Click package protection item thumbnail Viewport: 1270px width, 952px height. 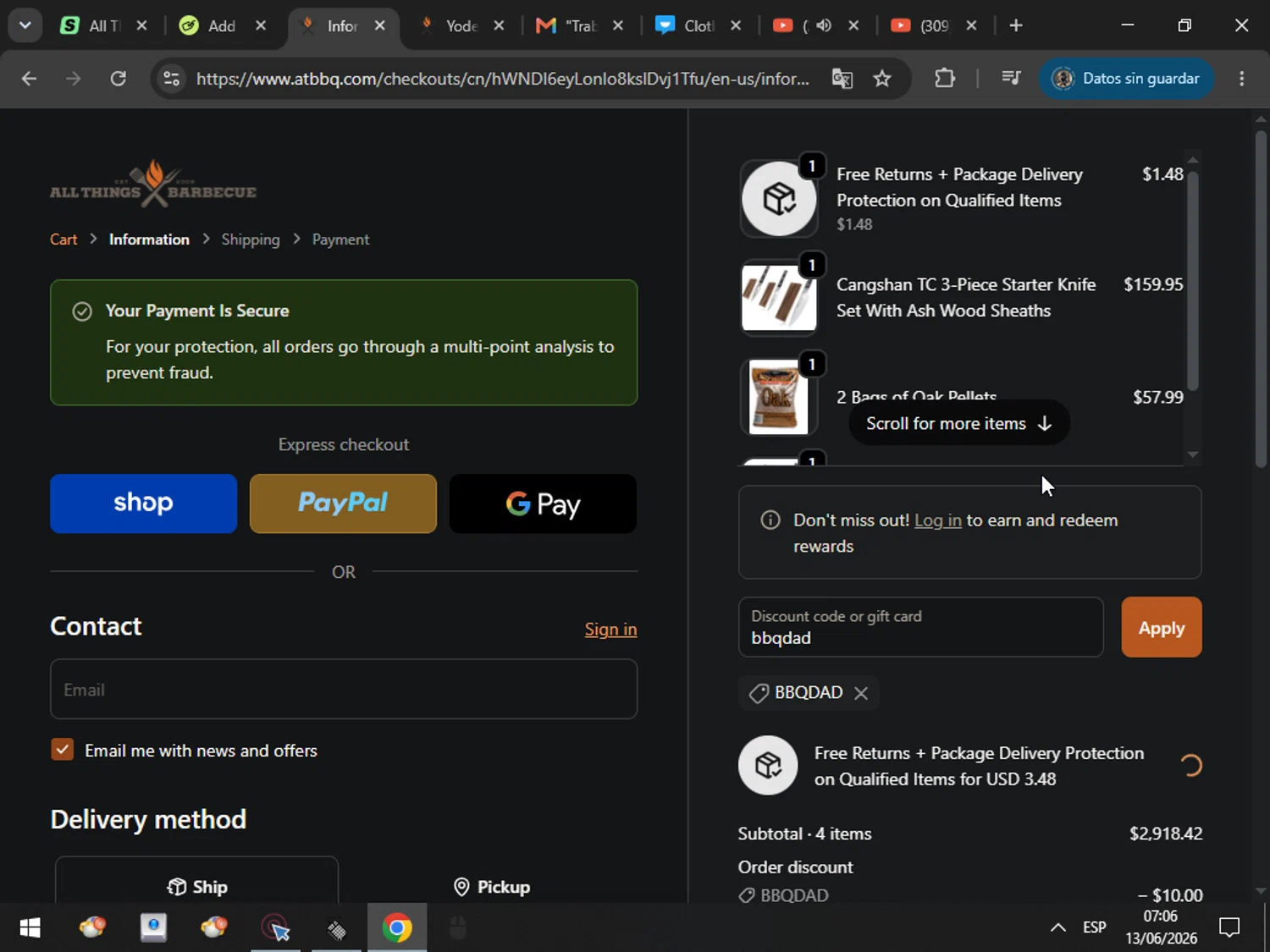tap(779, 199)
